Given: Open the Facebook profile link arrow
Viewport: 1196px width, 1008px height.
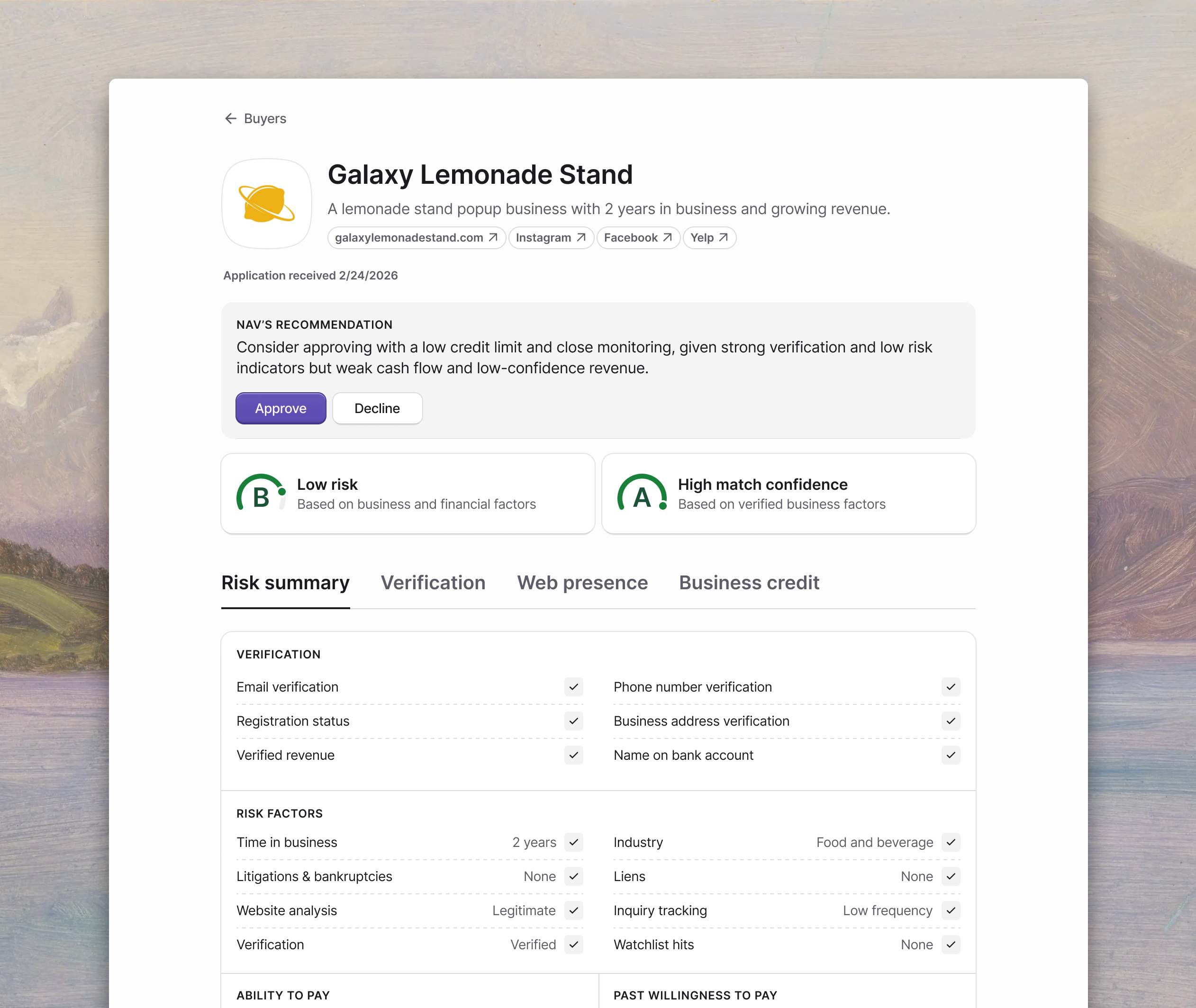Looking at the screenshot, I should point(668,238).
